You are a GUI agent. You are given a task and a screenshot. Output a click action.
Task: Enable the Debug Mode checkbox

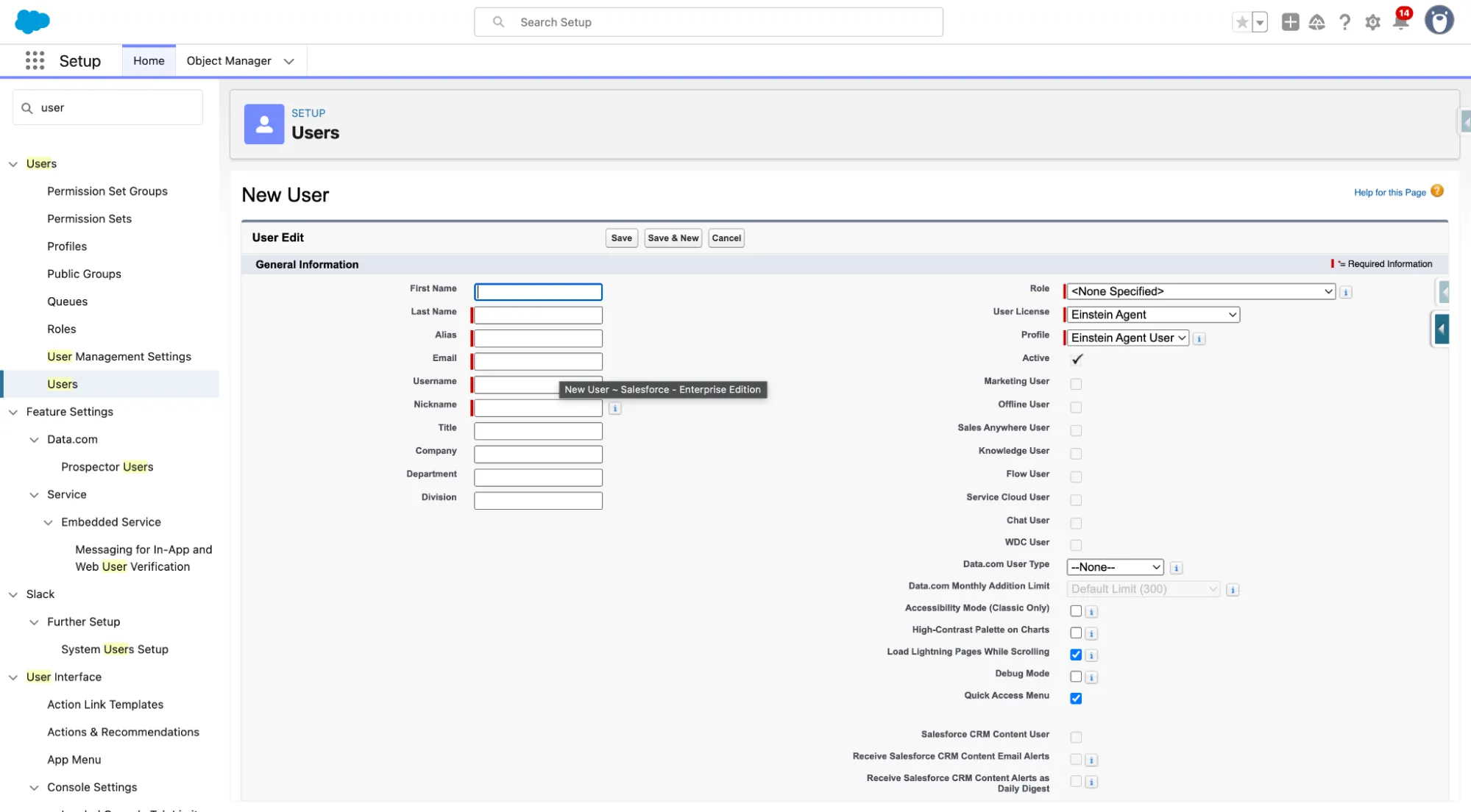coord(1076,676)
